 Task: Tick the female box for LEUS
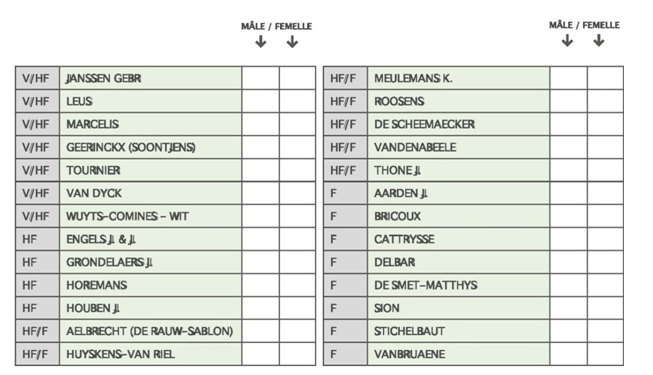[x=297, y=101]
